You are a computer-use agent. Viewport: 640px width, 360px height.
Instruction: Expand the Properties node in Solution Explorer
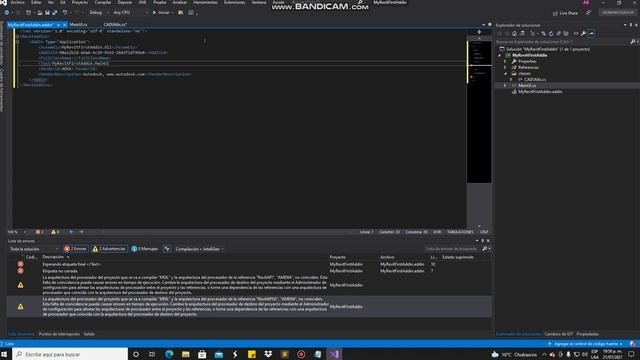505,61
